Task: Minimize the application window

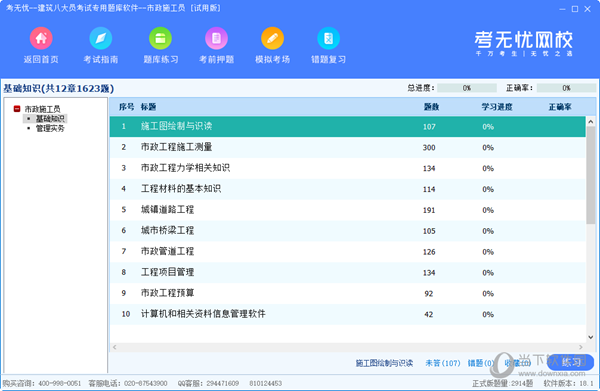Action: [x=562, y=9]
